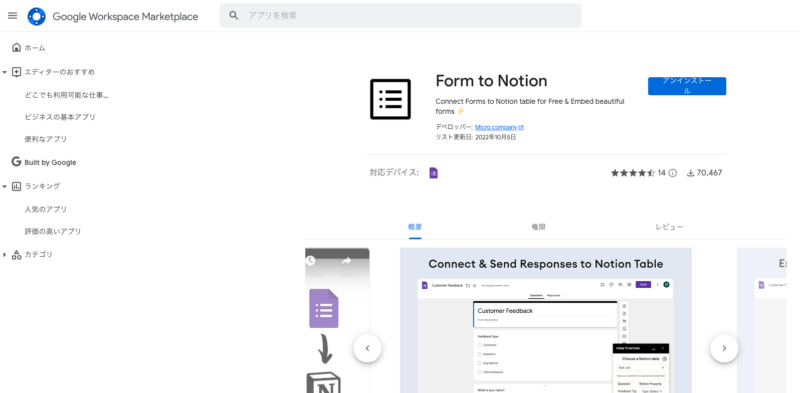The width and height of the screenshot is (800, 393).
Task: Select エディターのおすすめ in sidebar
Action: pyautogui.click(x=60, y=72)
